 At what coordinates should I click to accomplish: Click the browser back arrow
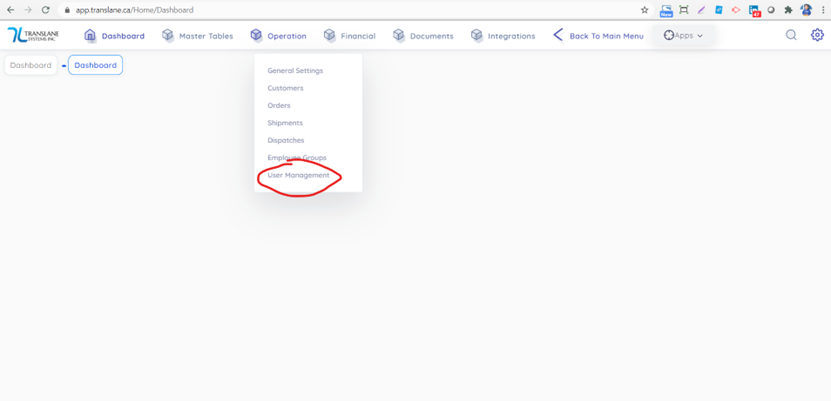pos(10,10)
